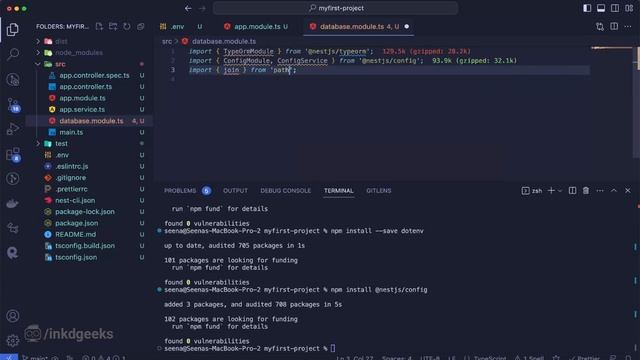Toggle the bottom panel visibility
Image resolution: width=640 pixels, height=360 pixels.
601,8
